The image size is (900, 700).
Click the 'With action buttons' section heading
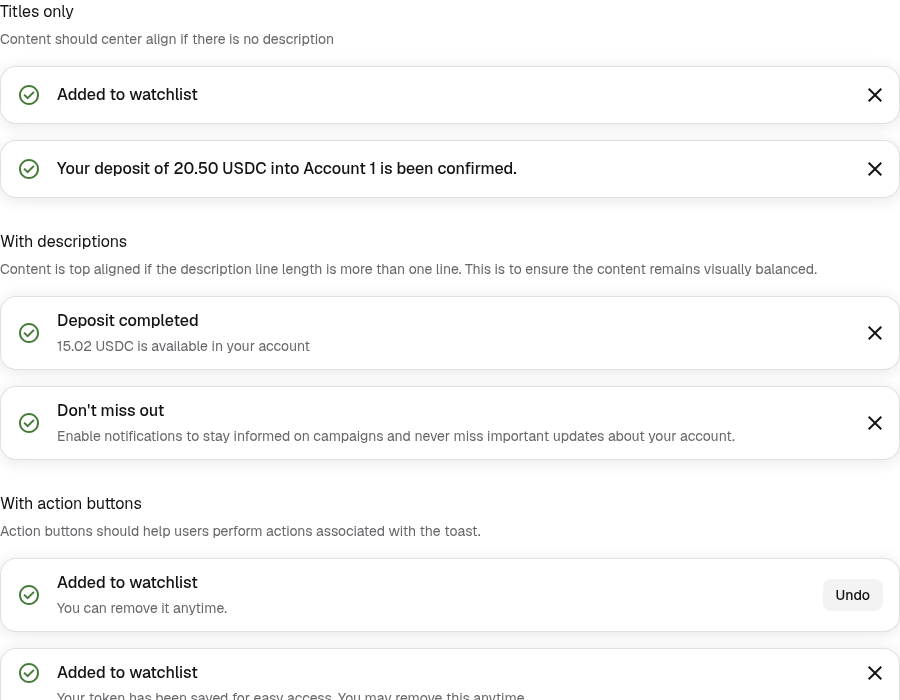71,503
